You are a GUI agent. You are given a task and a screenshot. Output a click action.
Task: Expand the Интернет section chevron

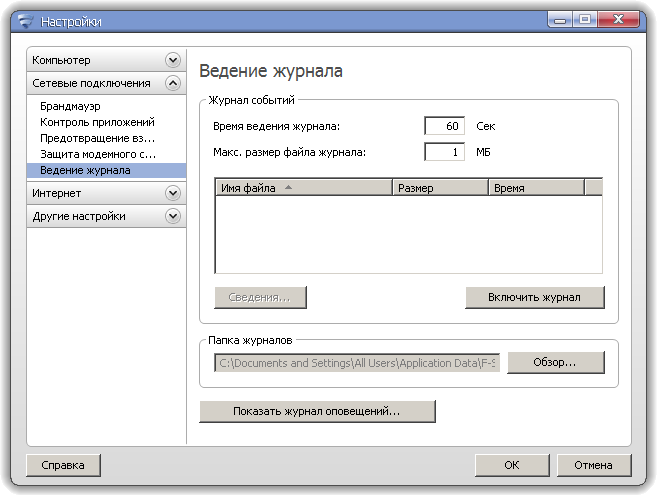[x=173, y=193]
